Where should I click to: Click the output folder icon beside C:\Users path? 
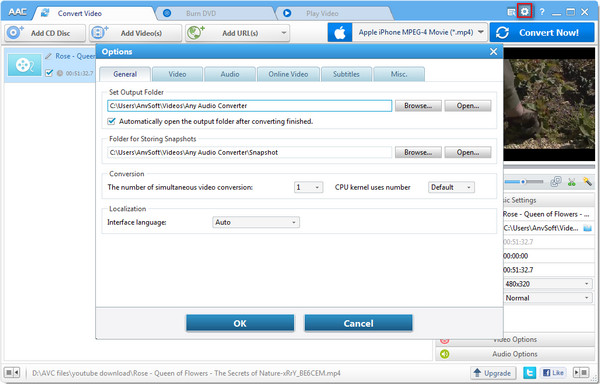pos(587,228)
